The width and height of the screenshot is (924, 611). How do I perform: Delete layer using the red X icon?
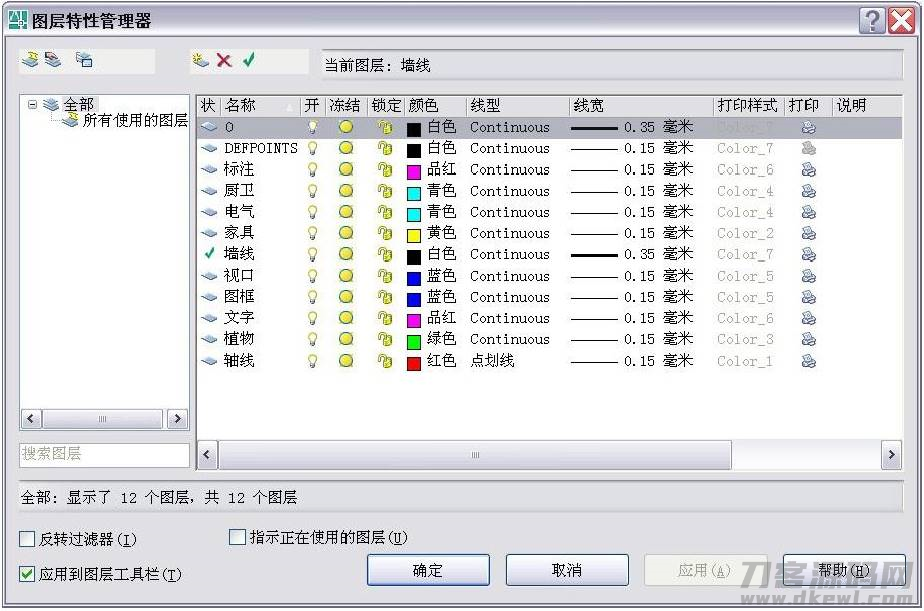(x=224, y=60)
